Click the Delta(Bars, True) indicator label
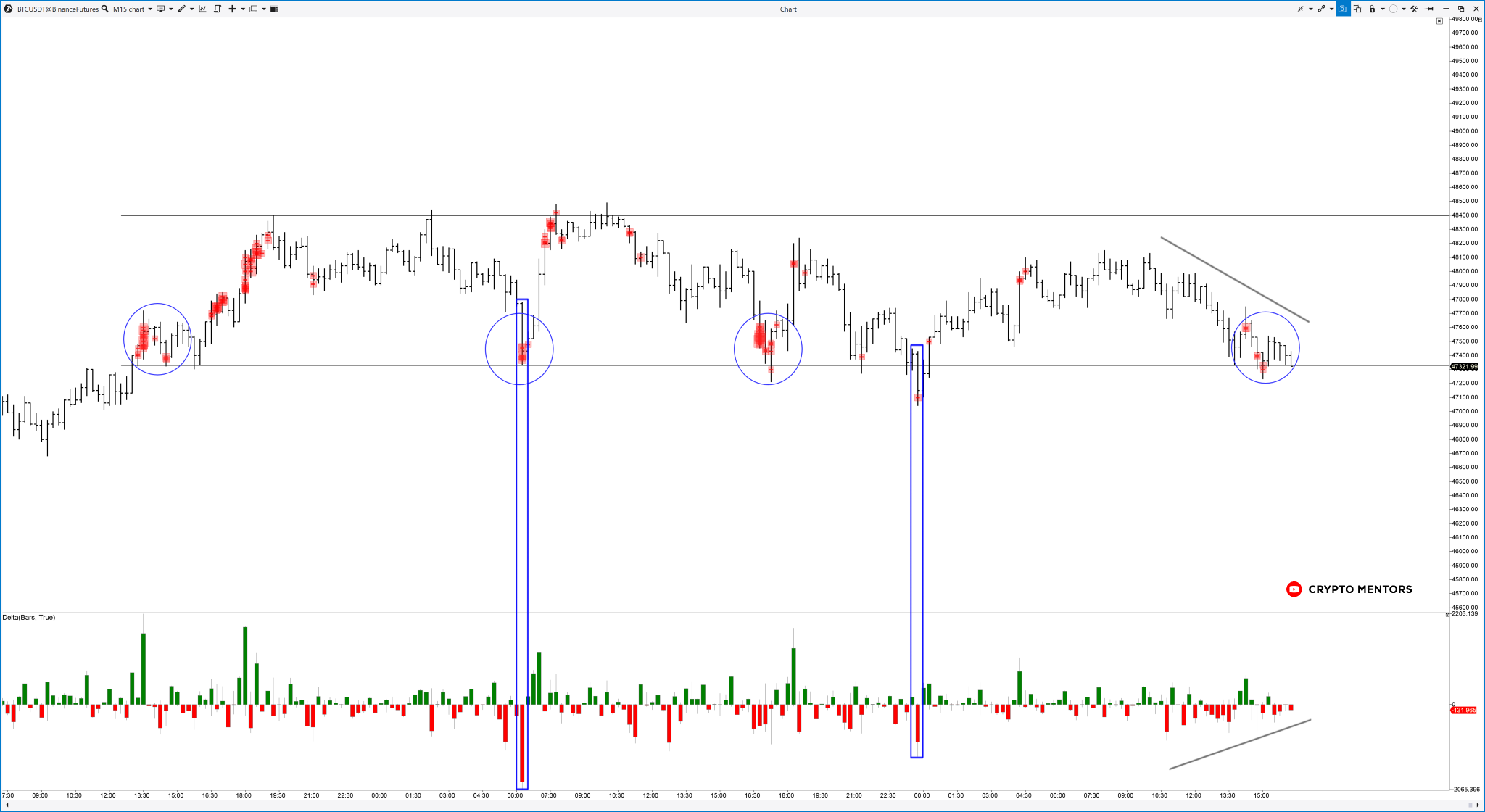Image resolution: width=1485 pixels, height=812 pixels. click(x=29, y=618)
